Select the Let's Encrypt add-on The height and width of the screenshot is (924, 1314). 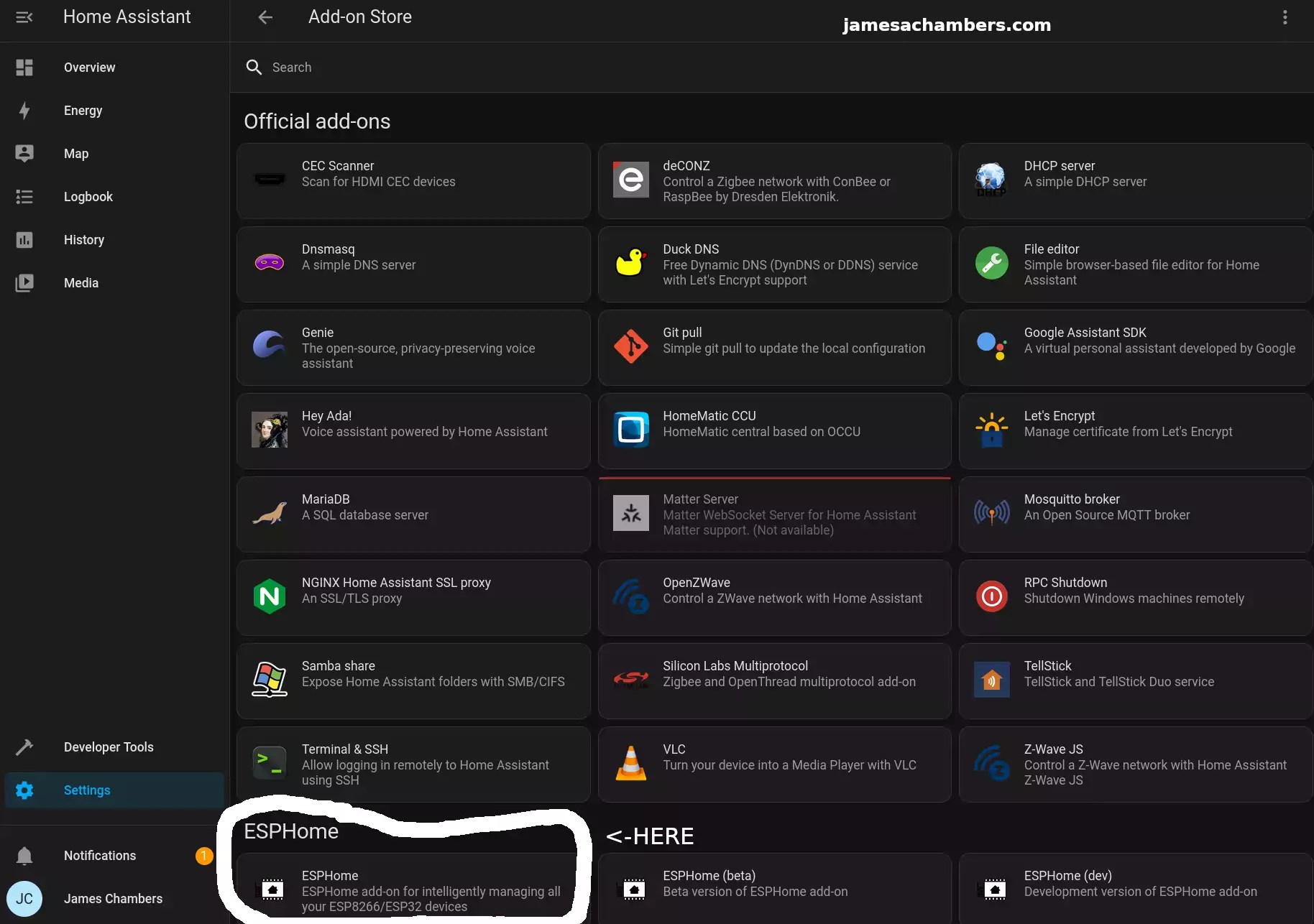pos(1134,431)
